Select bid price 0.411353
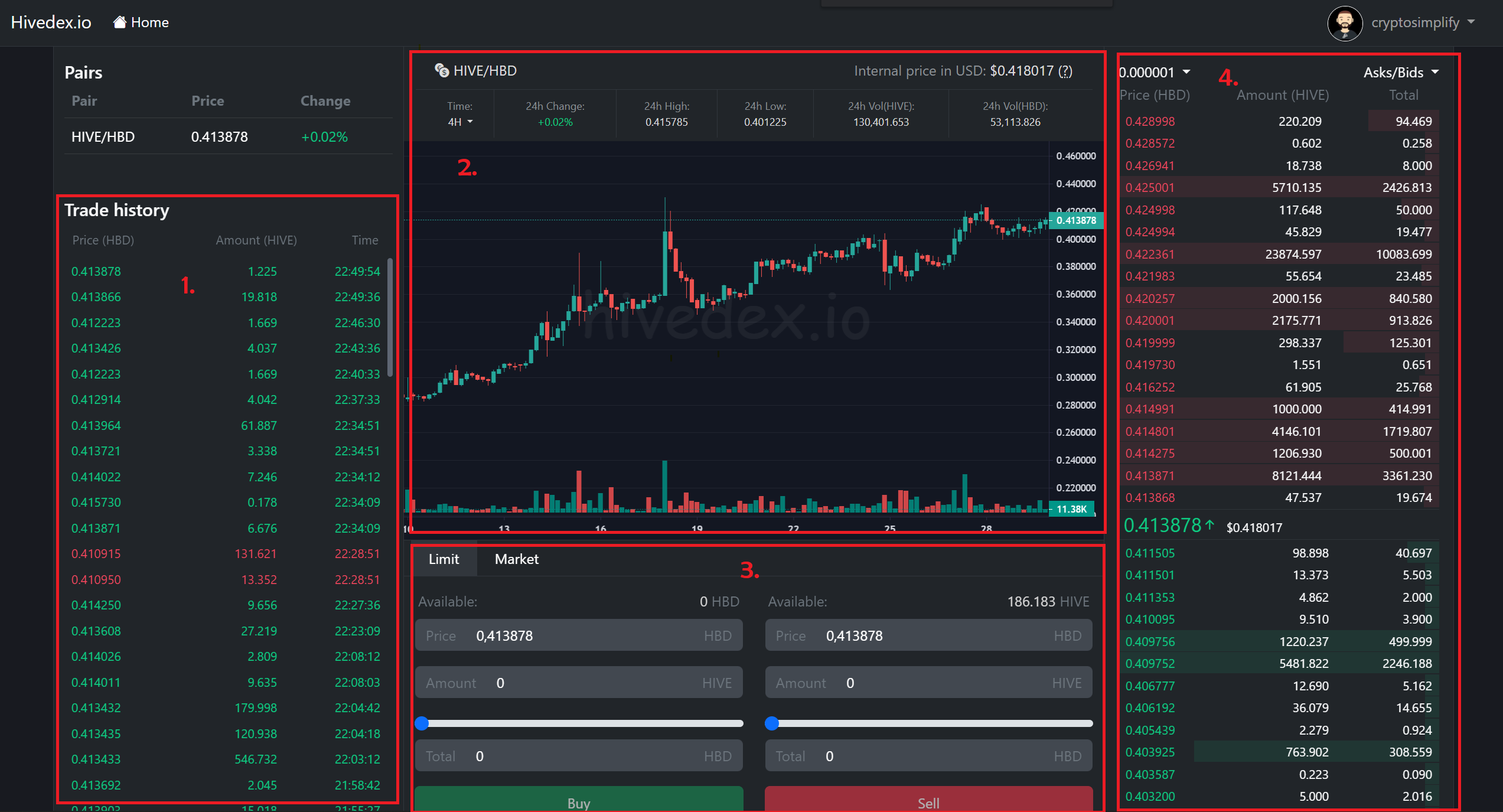This screenshot has height=812, width=1503. tap(1150, 598)
